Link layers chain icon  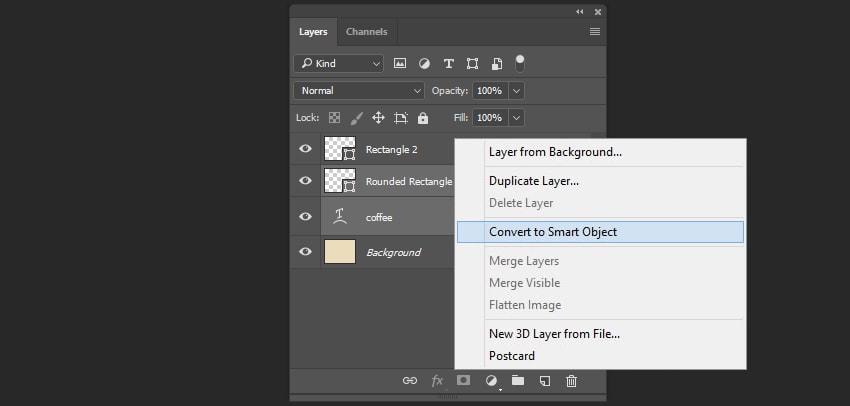[409, 381]
